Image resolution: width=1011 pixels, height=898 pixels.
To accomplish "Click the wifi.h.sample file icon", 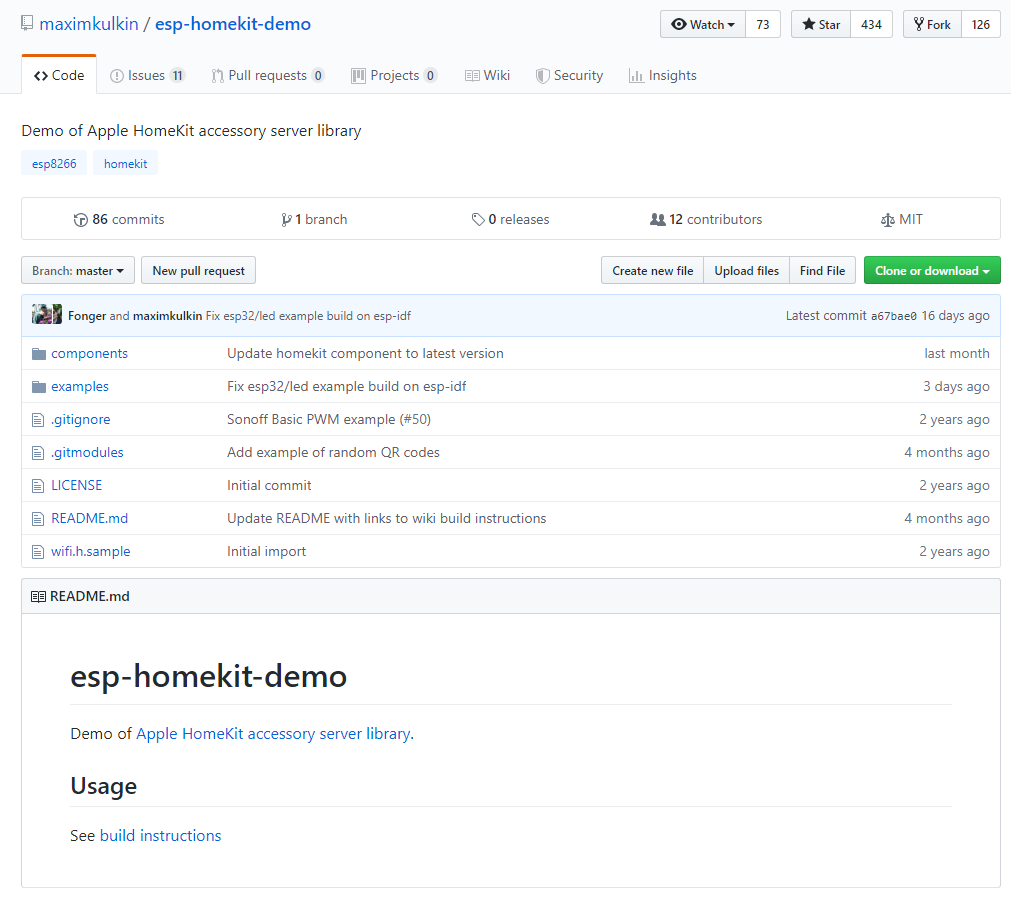I will pyautogui.click(x=38, y=552).
